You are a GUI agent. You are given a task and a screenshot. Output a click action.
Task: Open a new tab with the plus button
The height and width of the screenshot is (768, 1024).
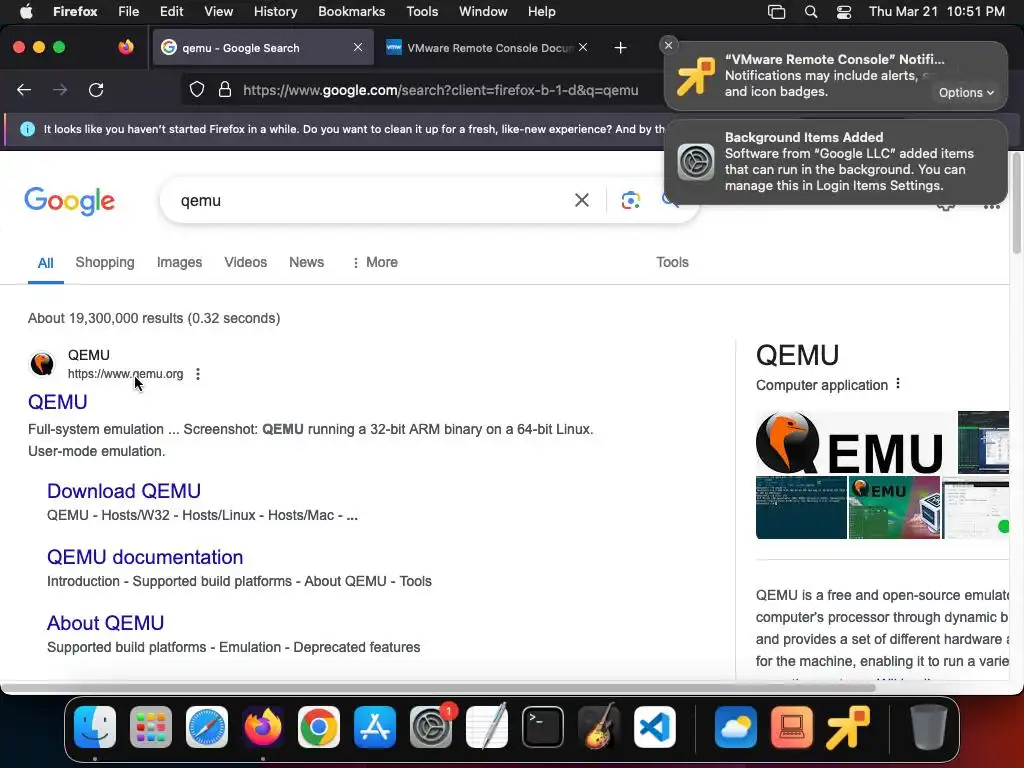(x=620, y=48)
